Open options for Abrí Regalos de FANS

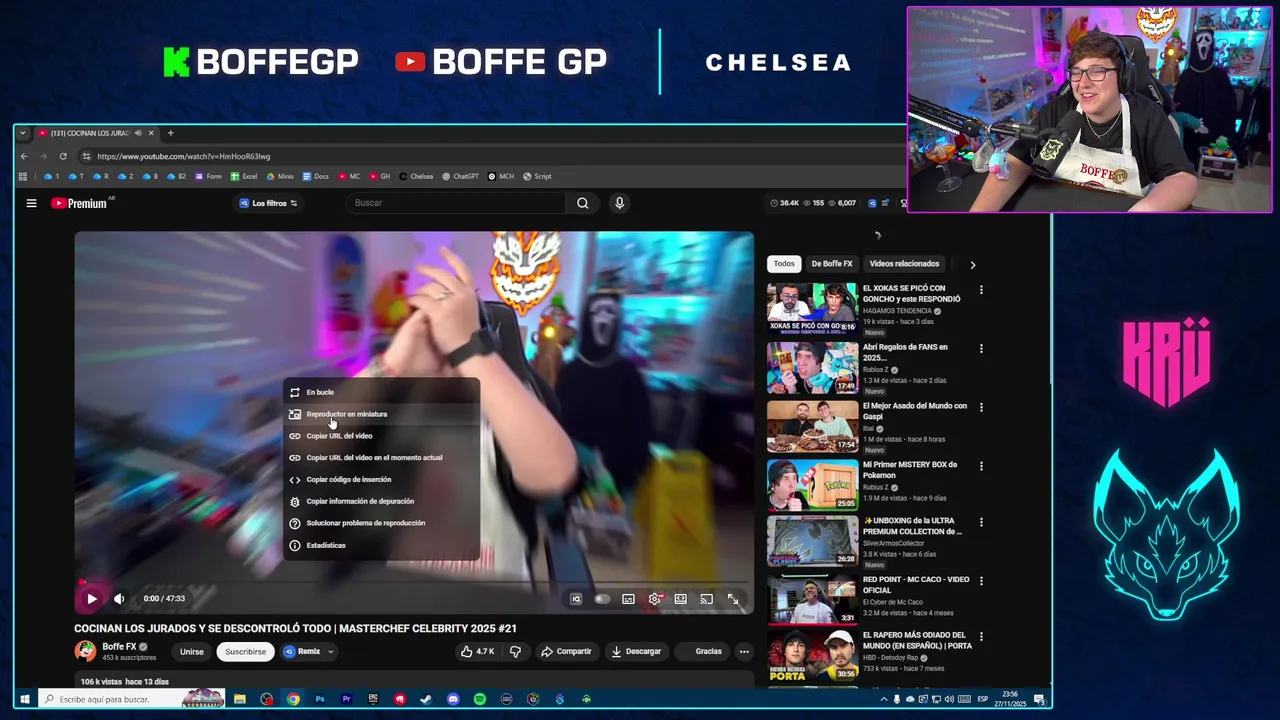[981, 349]
